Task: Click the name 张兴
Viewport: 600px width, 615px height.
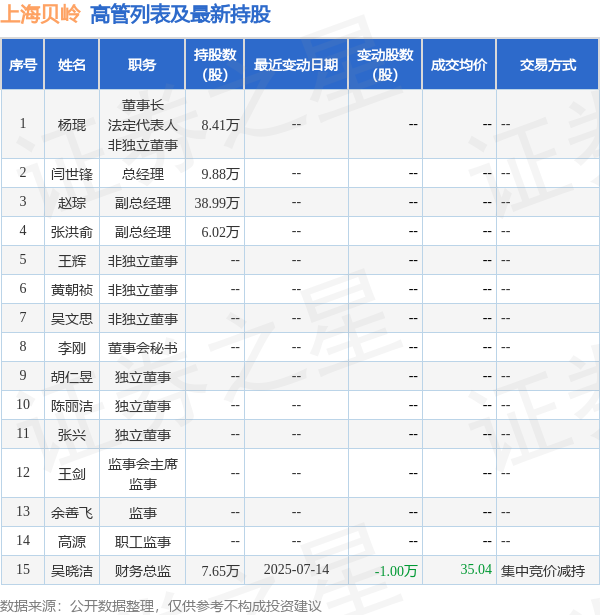Action: pos(72,435)
